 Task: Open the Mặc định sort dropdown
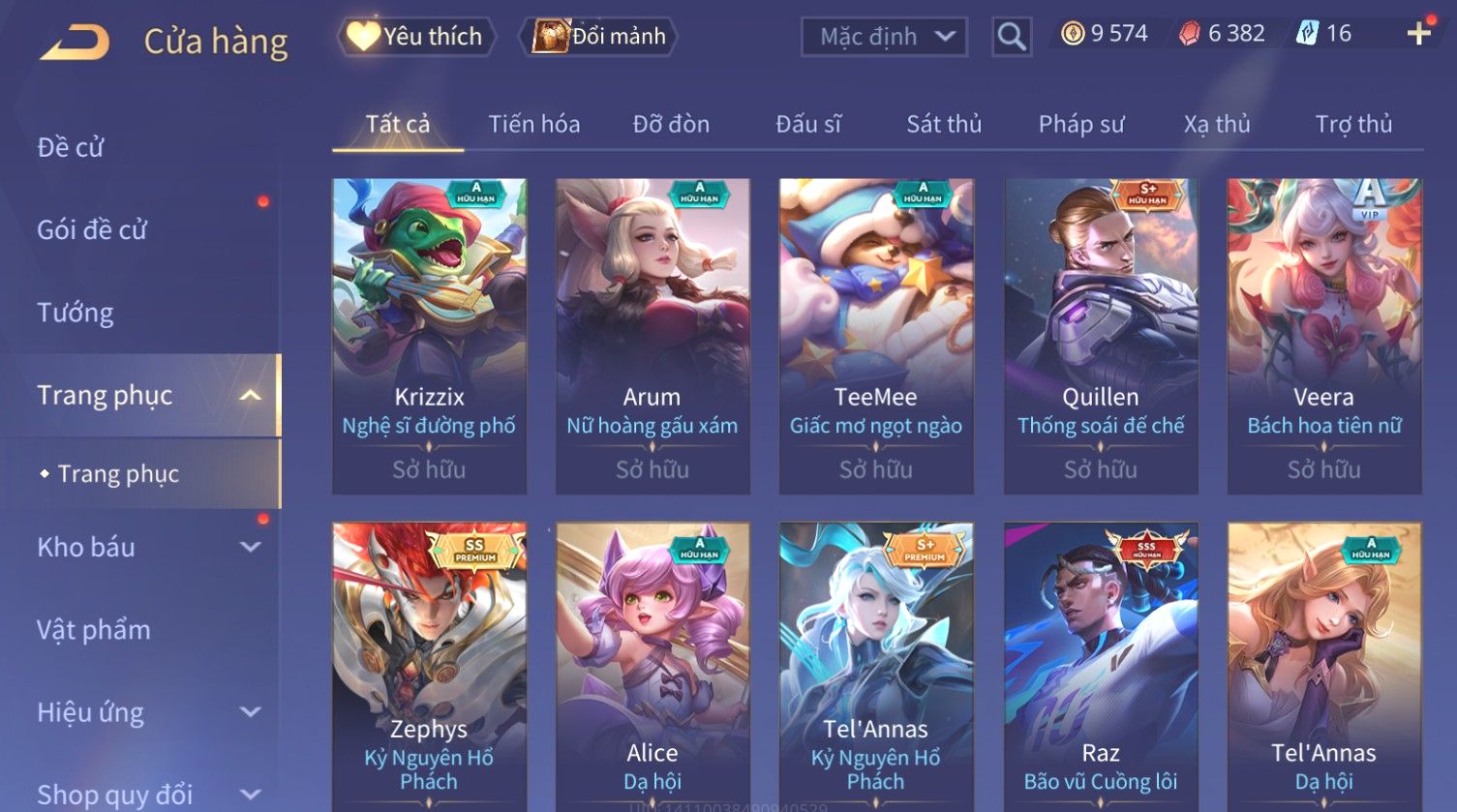pos(884,37)
